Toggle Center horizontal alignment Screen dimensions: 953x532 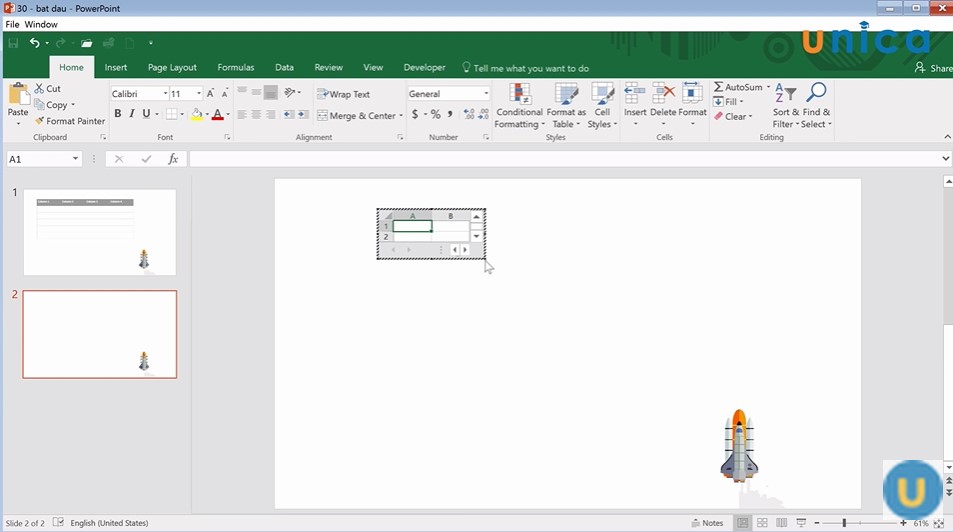pos(256,114)
